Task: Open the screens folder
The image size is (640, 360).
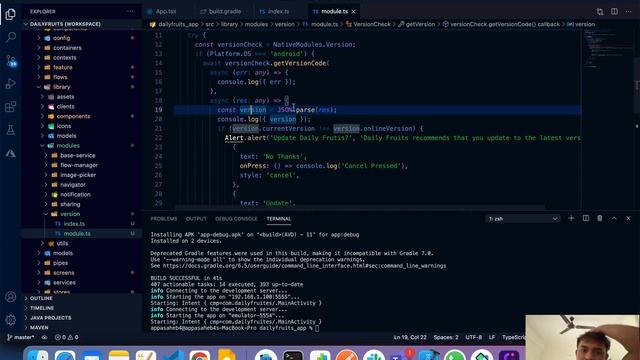Action: pos(64,273)
